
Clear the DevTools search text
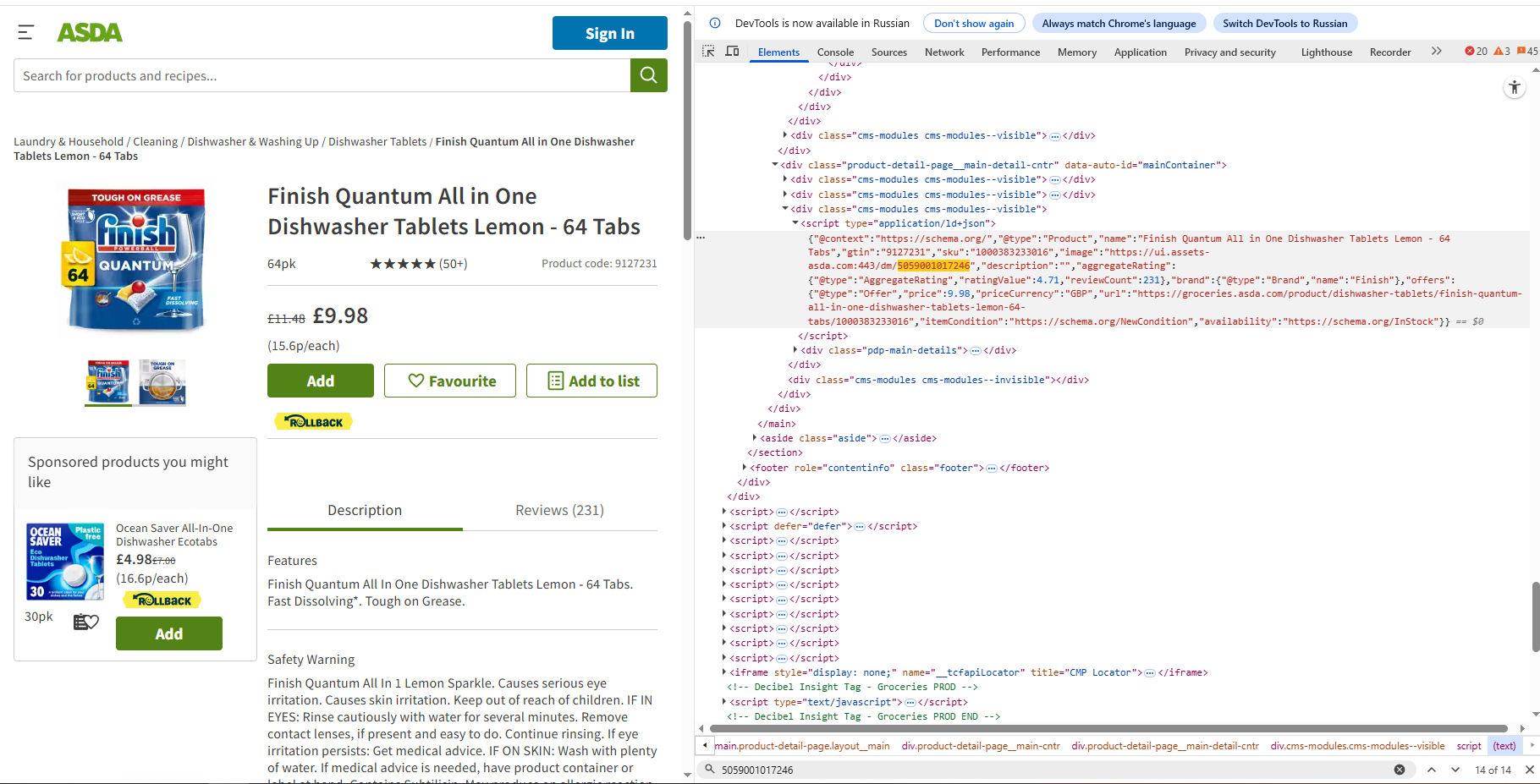1400,770
